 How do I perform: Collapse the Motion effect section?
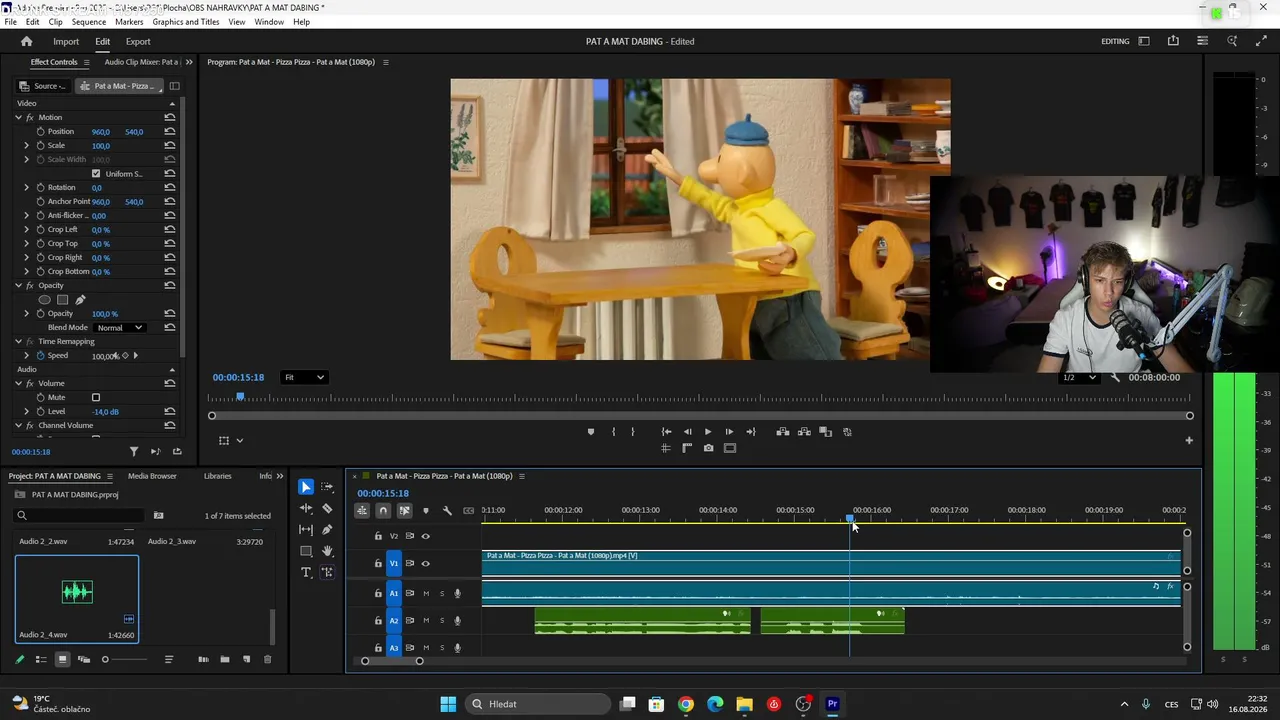[18, 118]
